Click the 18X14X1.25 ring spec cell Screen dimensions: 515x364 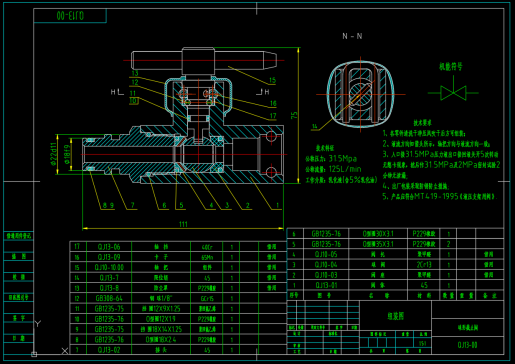click(161, 329)
